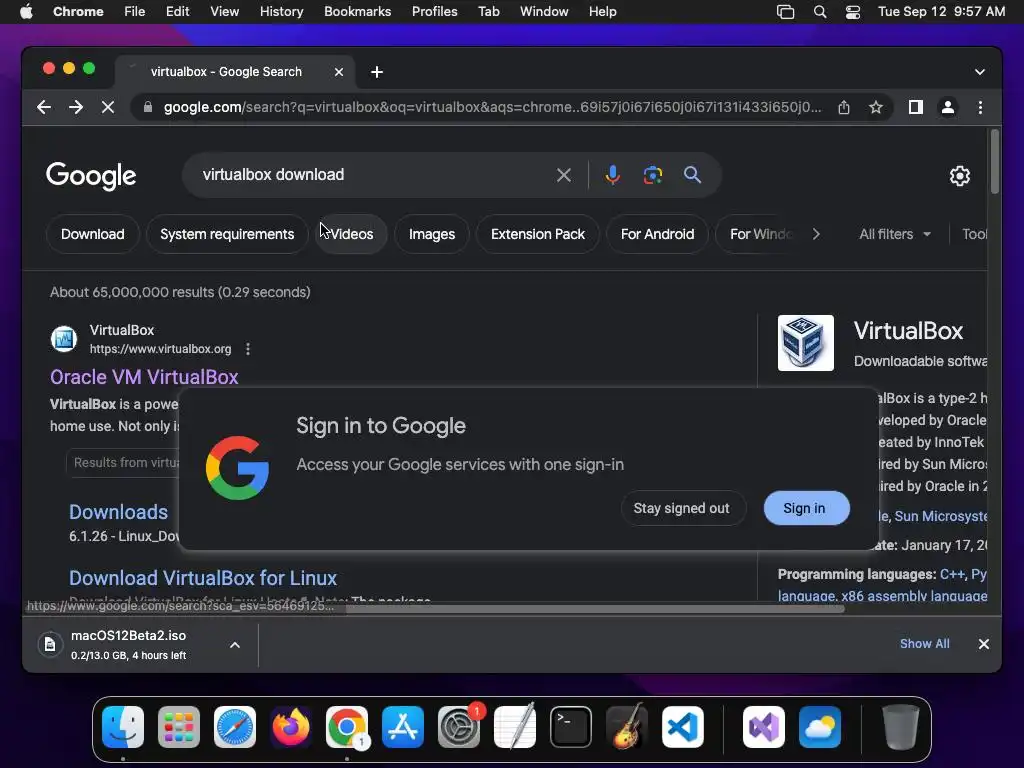The width and height of the screenshot is (1024, 768).
Task: Open the Chrome profile avatar menu
Action: (948, 107)
